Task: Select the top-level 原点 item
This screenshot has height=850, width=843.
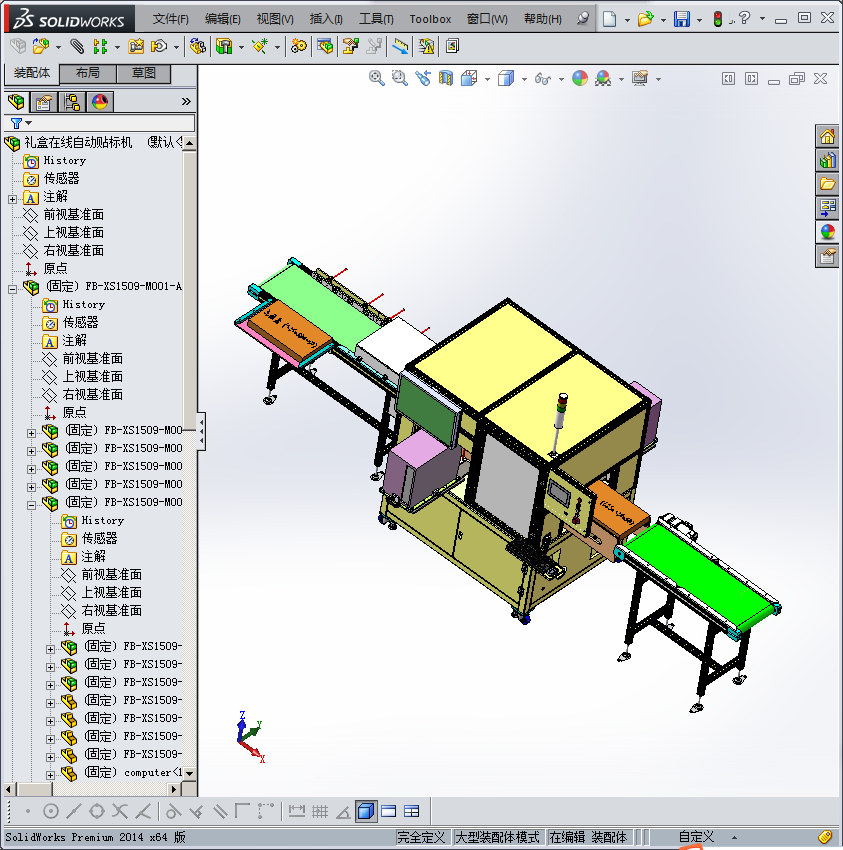Action: [55, 268]
